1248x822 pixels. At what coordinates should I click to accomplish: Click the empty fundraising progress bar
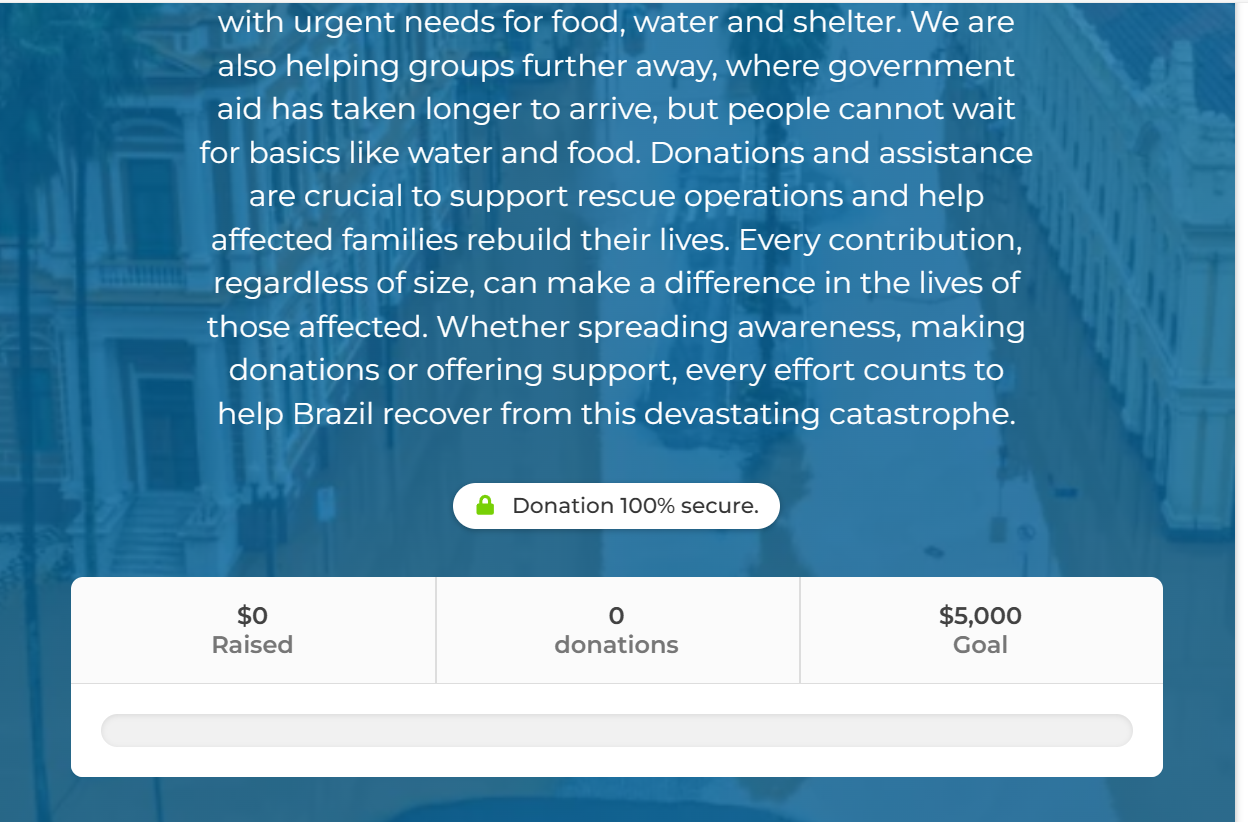point(616,730)
